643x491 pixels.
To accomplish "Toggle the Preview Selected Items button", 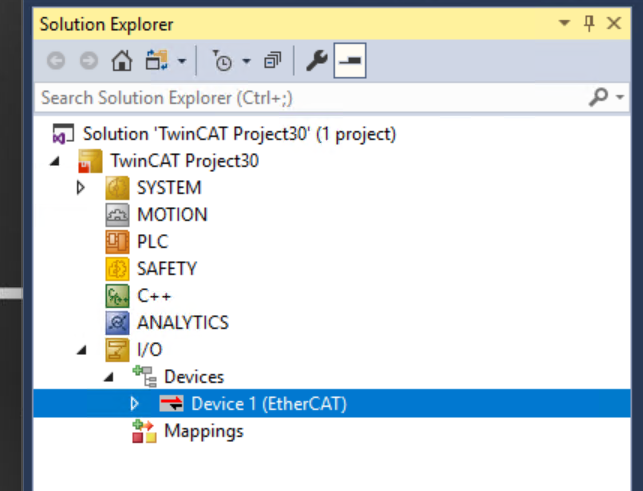I will 350,61.
